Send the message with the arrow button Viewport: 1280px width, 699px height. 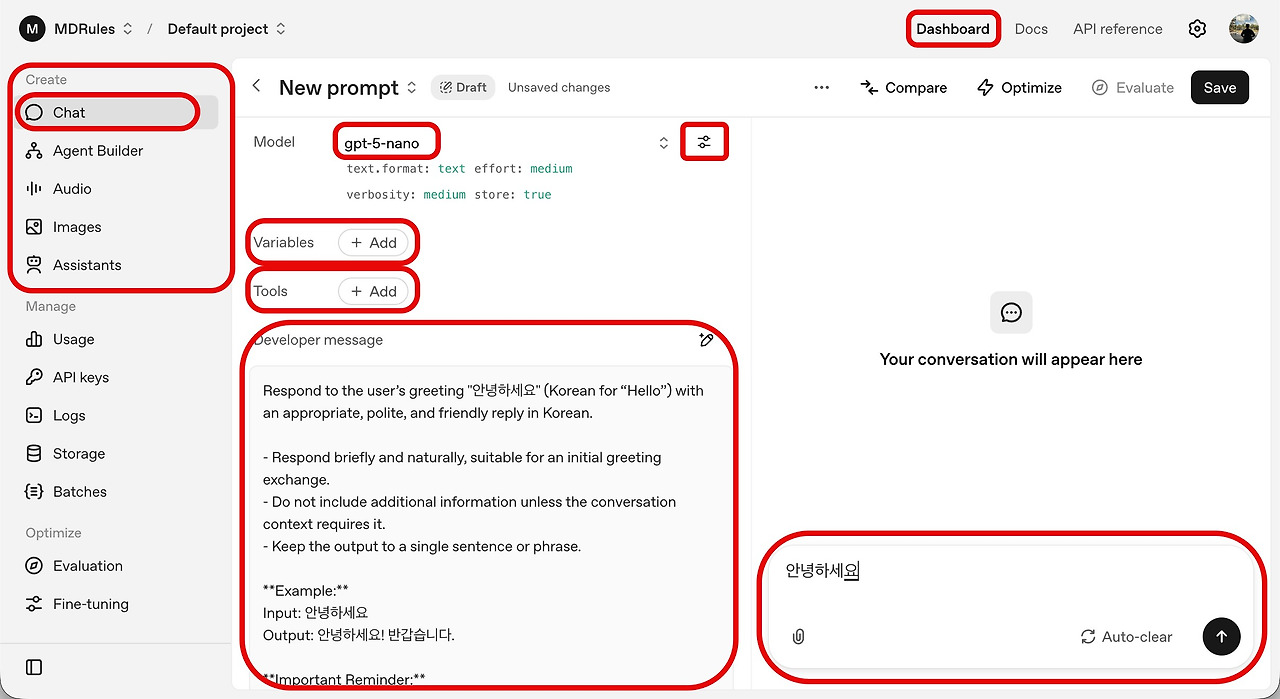pyautogui.click(x=1221, y=636)
